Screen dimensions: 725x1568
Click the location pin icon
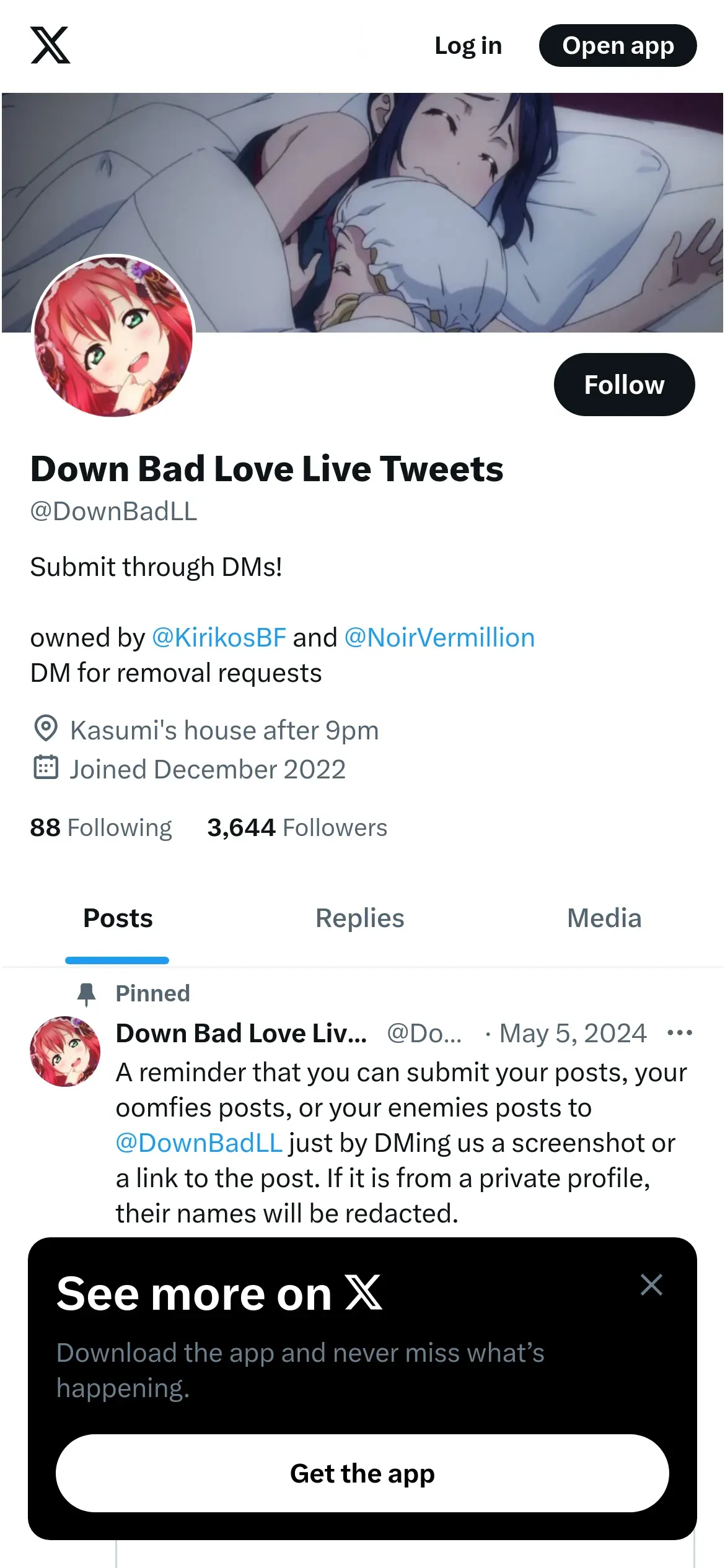click(45, 729)
